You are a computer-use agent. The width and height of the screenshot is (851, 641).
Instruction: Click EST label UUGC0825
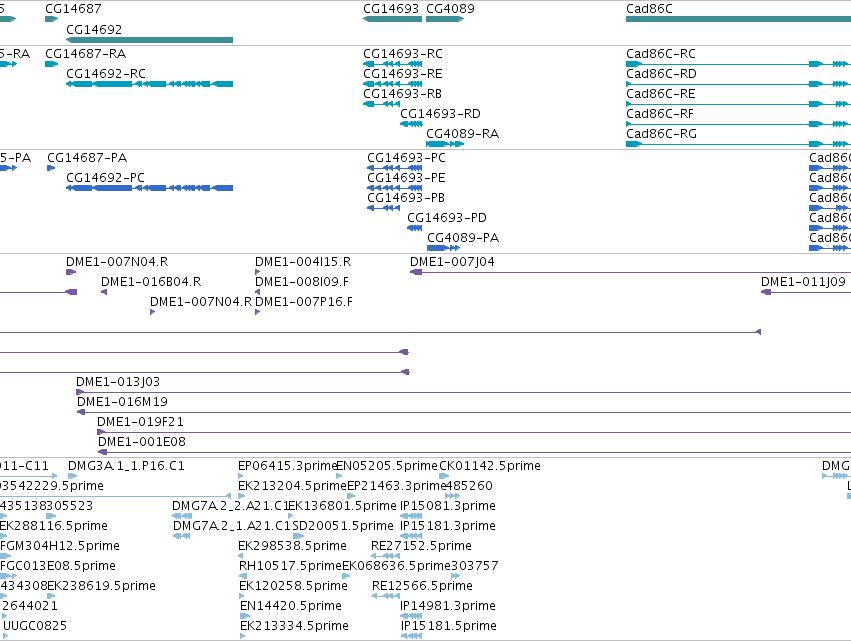tap(35, 626)
